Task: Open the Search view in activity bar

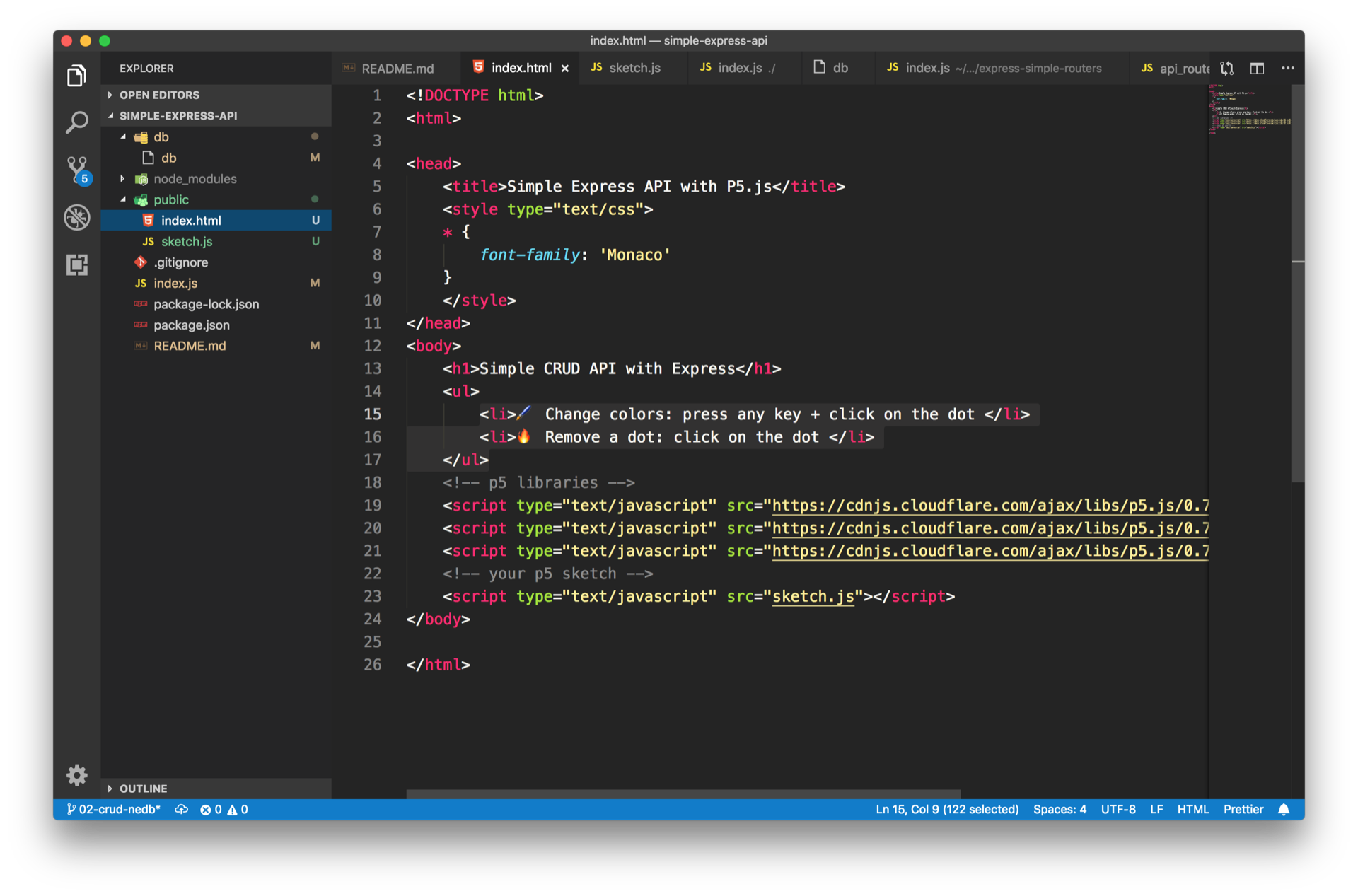Action: [76, 122]
